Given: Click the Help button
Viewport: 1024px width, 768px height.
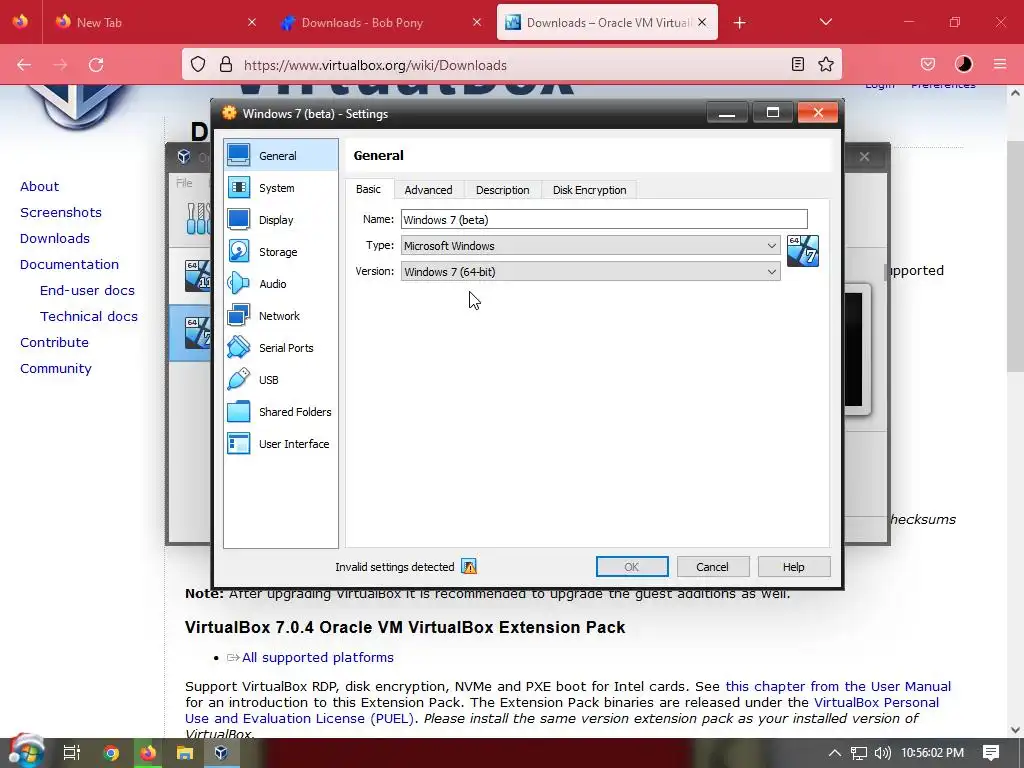Looking at the screenshot, I should point(793,566).
